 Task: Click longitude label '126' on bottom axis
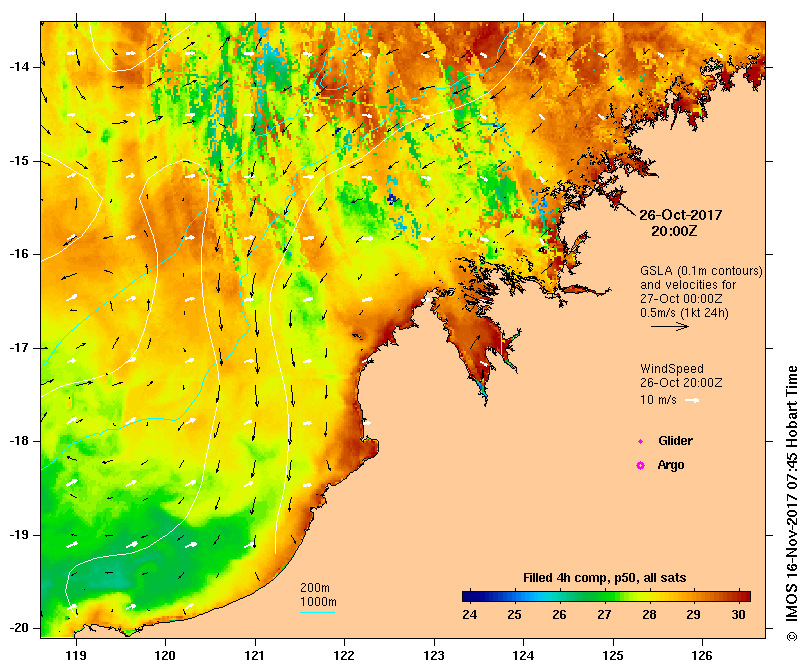[702, 655]
